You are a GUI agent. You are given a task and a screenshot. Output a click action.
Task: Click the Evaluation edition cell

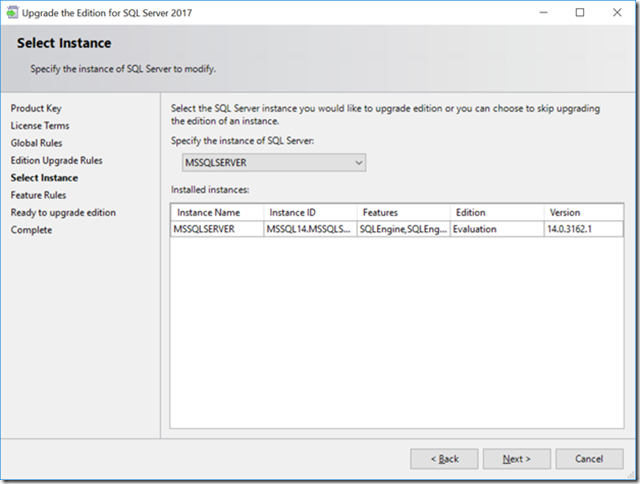coord(497,229)
